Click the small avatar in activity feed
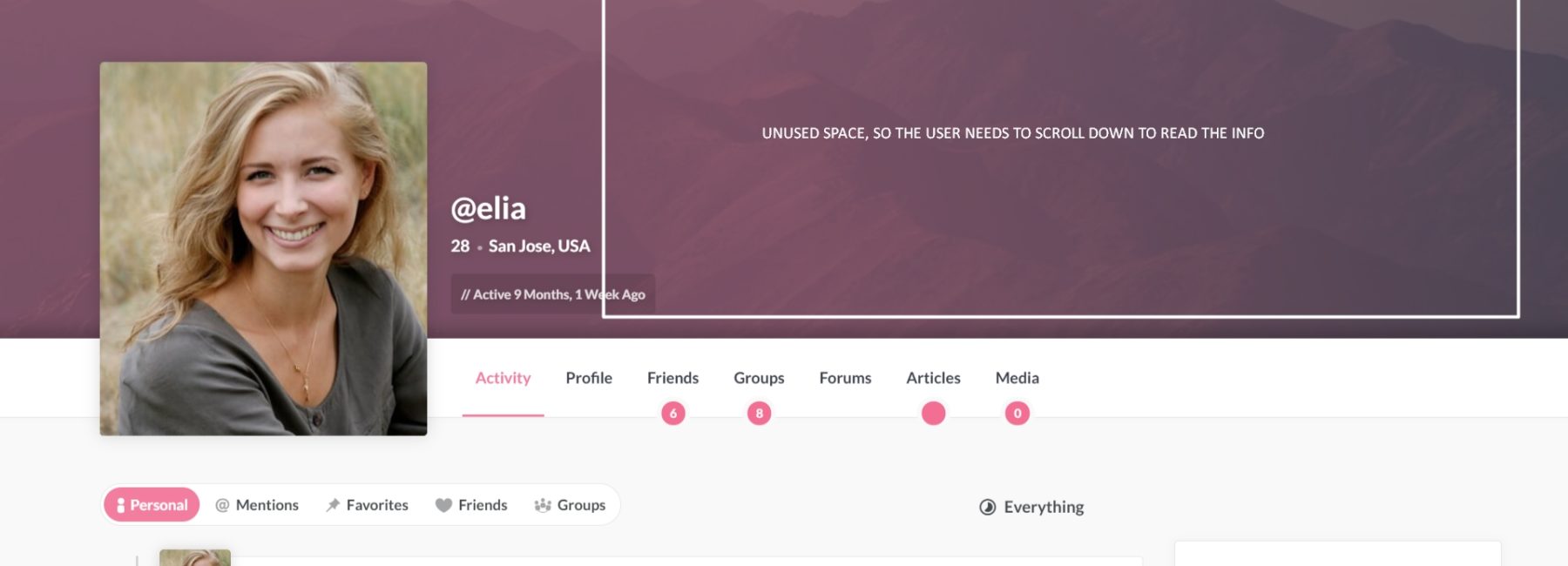The width and height of the screenshot is (1568, 566). 195,558
